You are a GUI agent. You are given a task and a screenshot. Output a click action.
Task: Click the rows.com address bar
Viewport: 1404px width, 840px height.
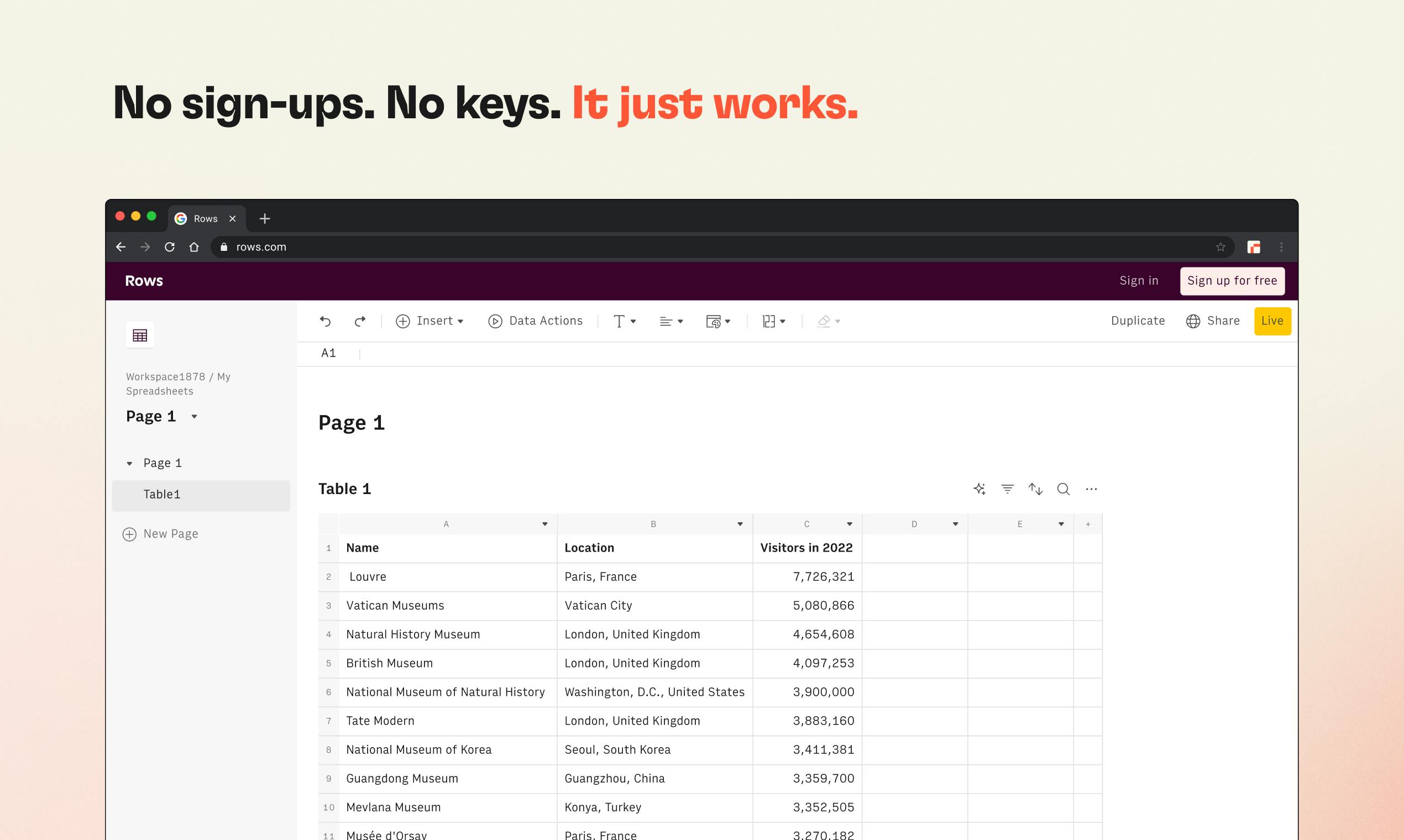tap(722, 247)
